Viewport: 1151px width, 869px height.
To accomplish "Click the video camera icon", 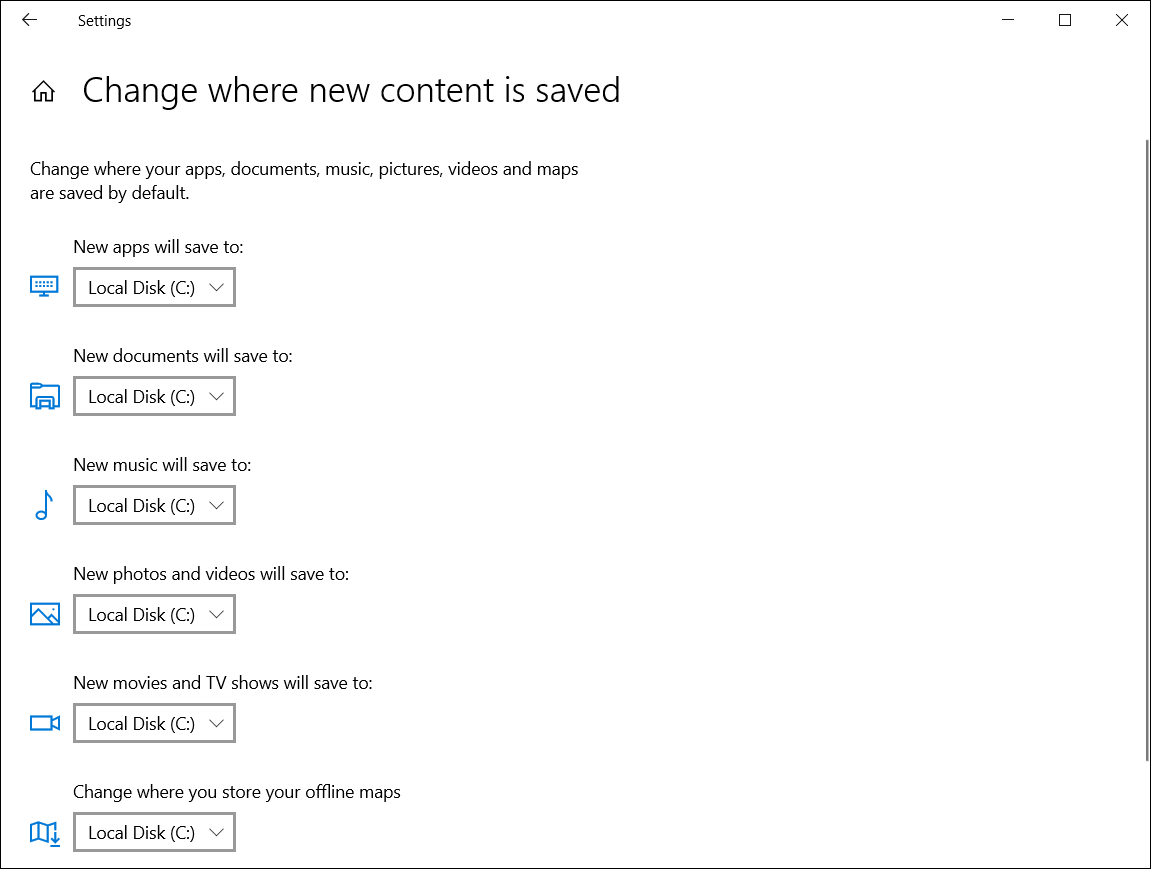I will (x=45, y=723).
